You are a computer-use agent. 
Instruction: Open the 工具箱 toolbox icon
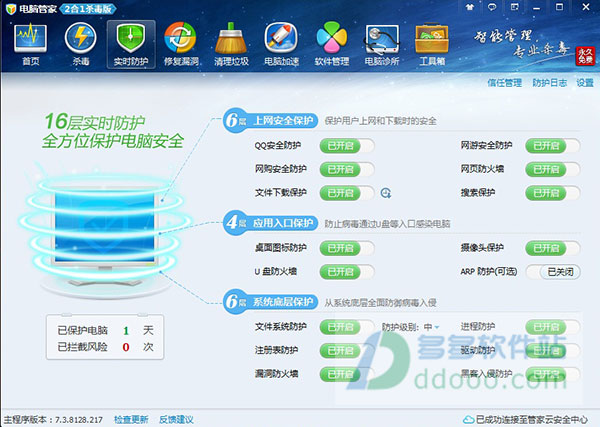pyautogui.click(x=432, y=44)
